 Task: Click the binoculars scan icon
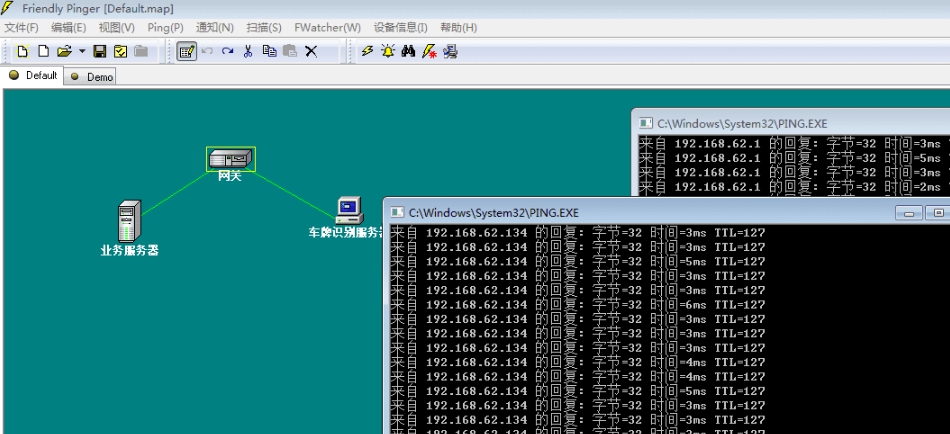click(x=408, y=51)
